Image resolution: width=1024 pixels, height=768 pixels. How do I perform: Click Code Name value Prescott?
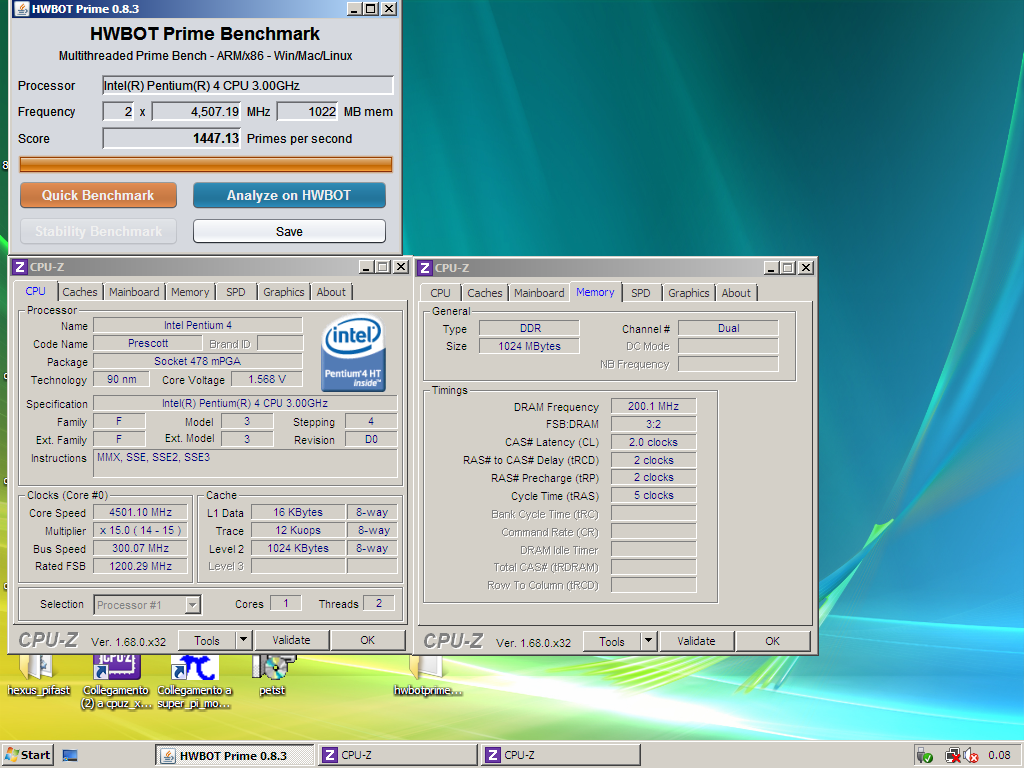148,344
